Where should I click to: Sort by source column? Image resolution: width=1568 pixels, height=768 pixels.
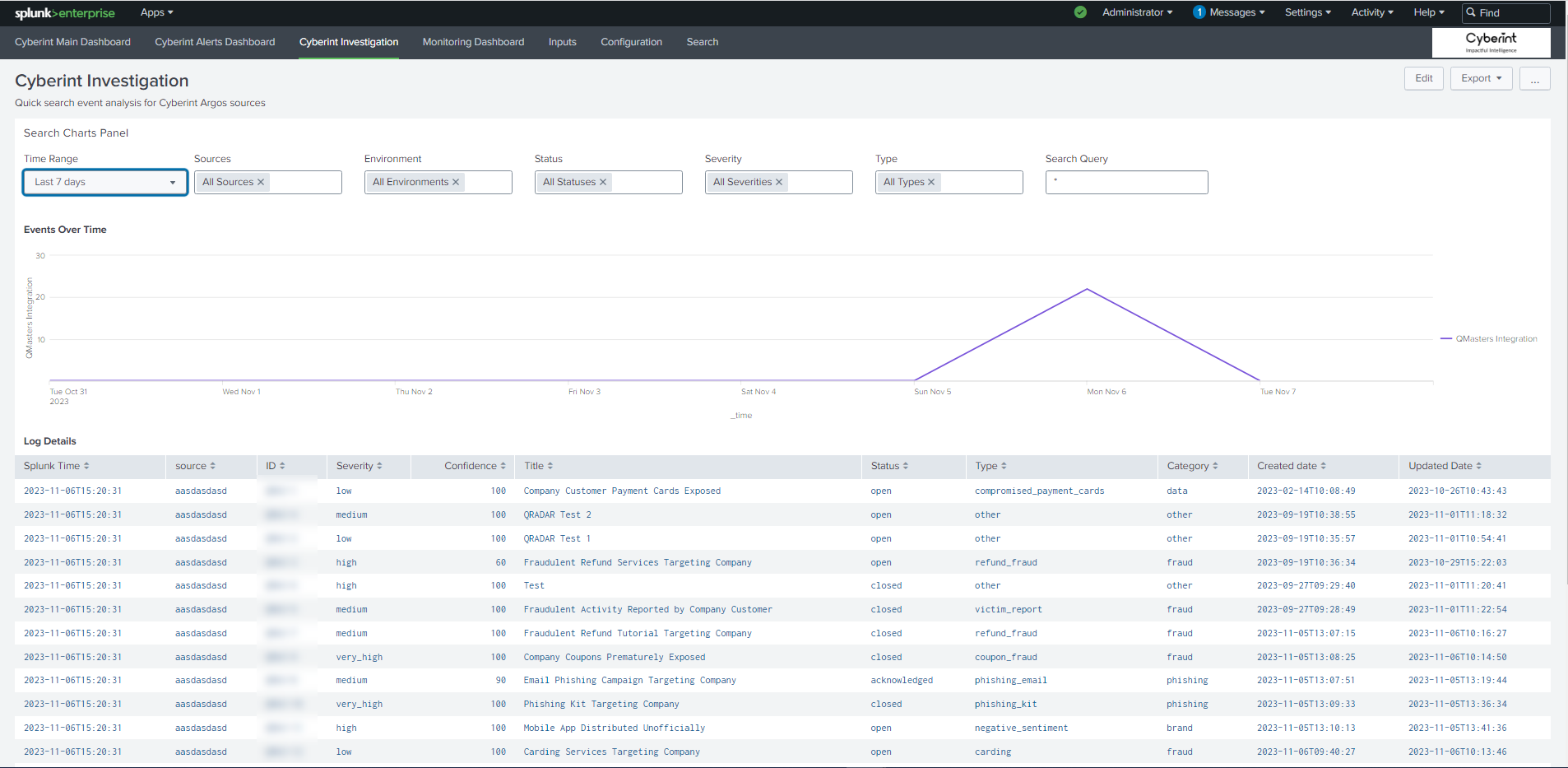click(195, 466)
